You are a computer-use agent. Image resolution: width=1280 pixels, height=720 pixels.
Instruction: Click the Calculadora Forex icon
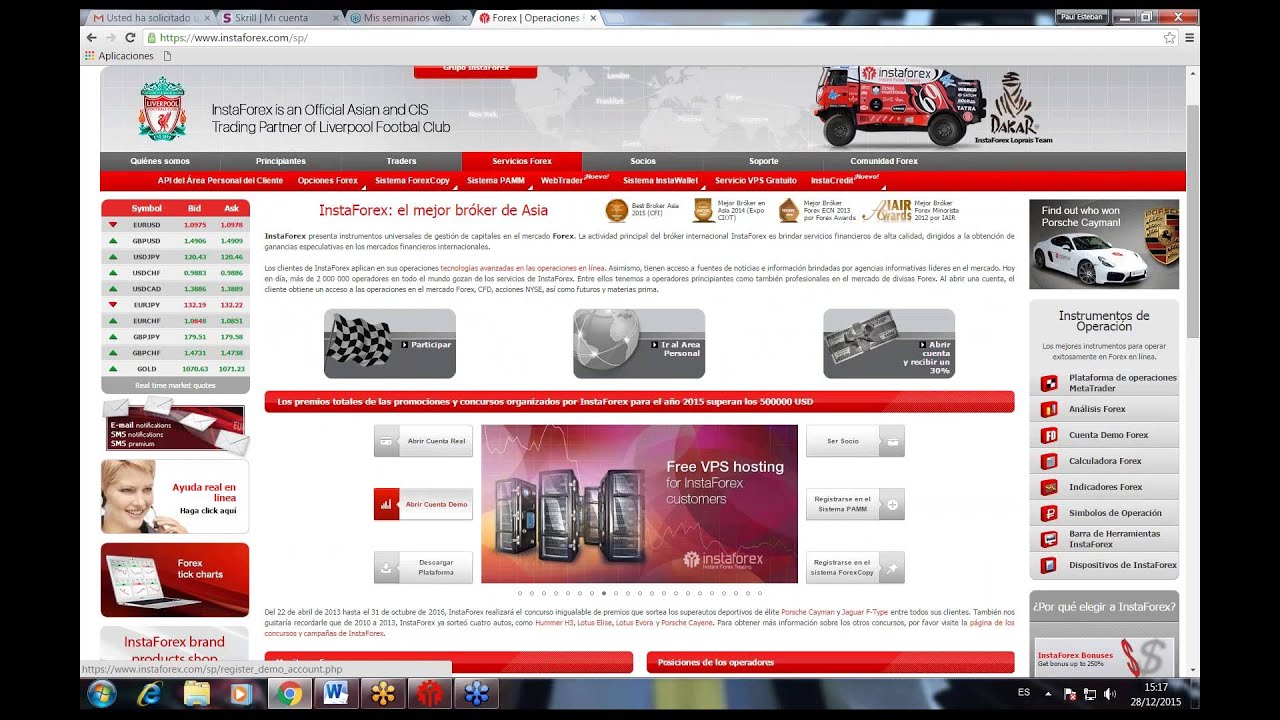coord(1049,461)
